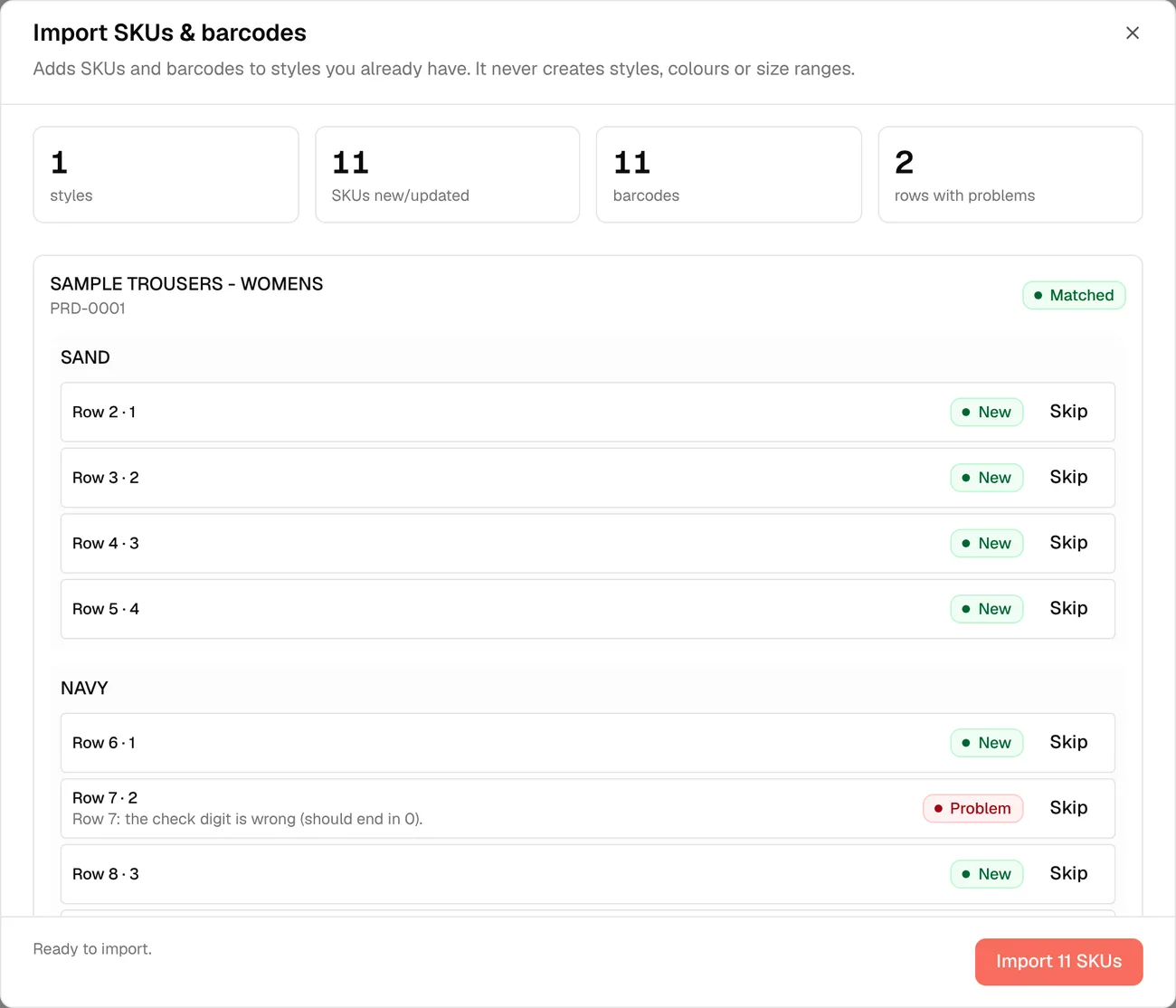Close the Import SKUs & barcodes dialog
Image resolution: width=1176 pixels, height=1008 pixels.
(x=1132, y=33)
